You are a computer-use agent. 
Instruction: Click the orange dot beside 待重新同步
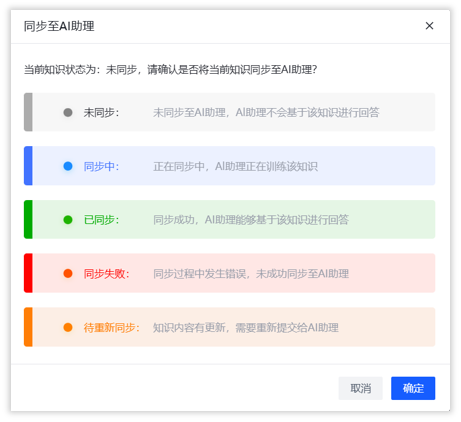[68, 327]
